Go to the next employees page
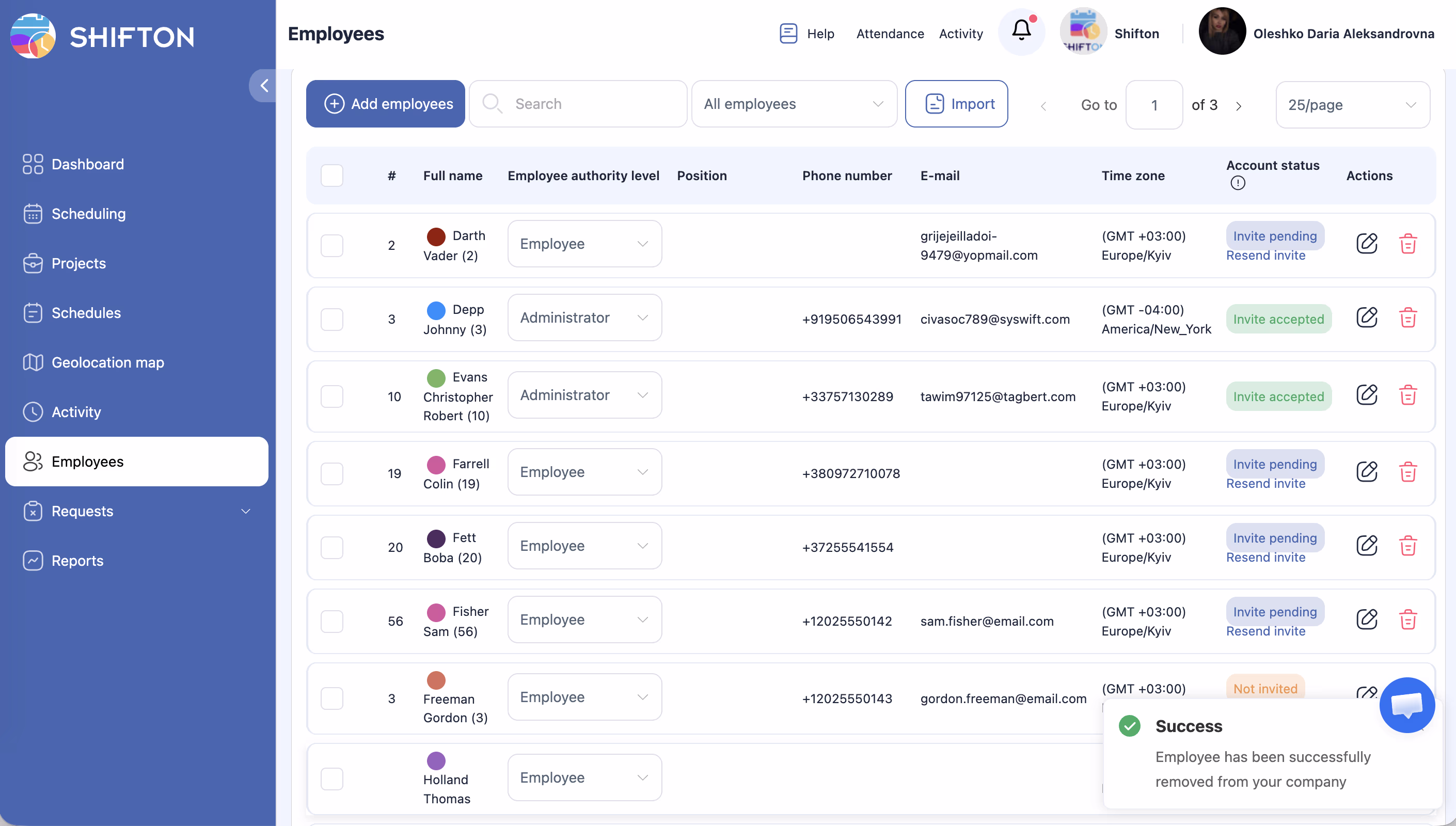 click(1239, 106)
